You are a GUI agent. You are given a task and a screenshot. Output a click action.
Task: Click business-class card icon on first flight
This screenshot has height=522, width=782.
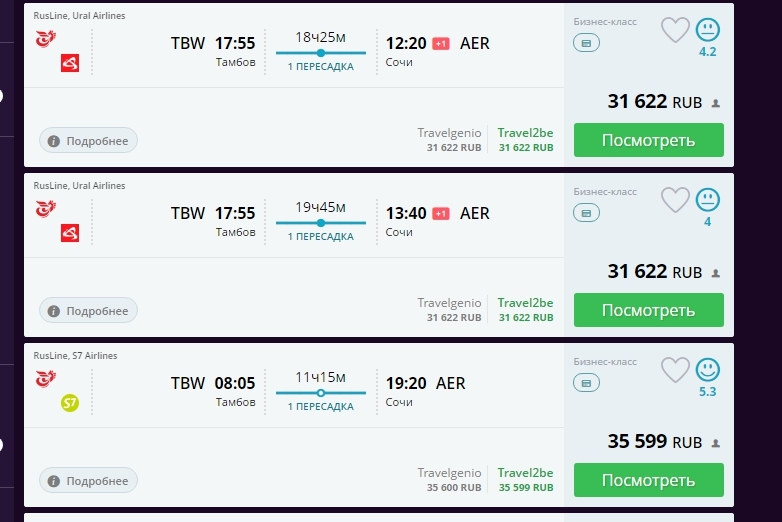point(586,43)
